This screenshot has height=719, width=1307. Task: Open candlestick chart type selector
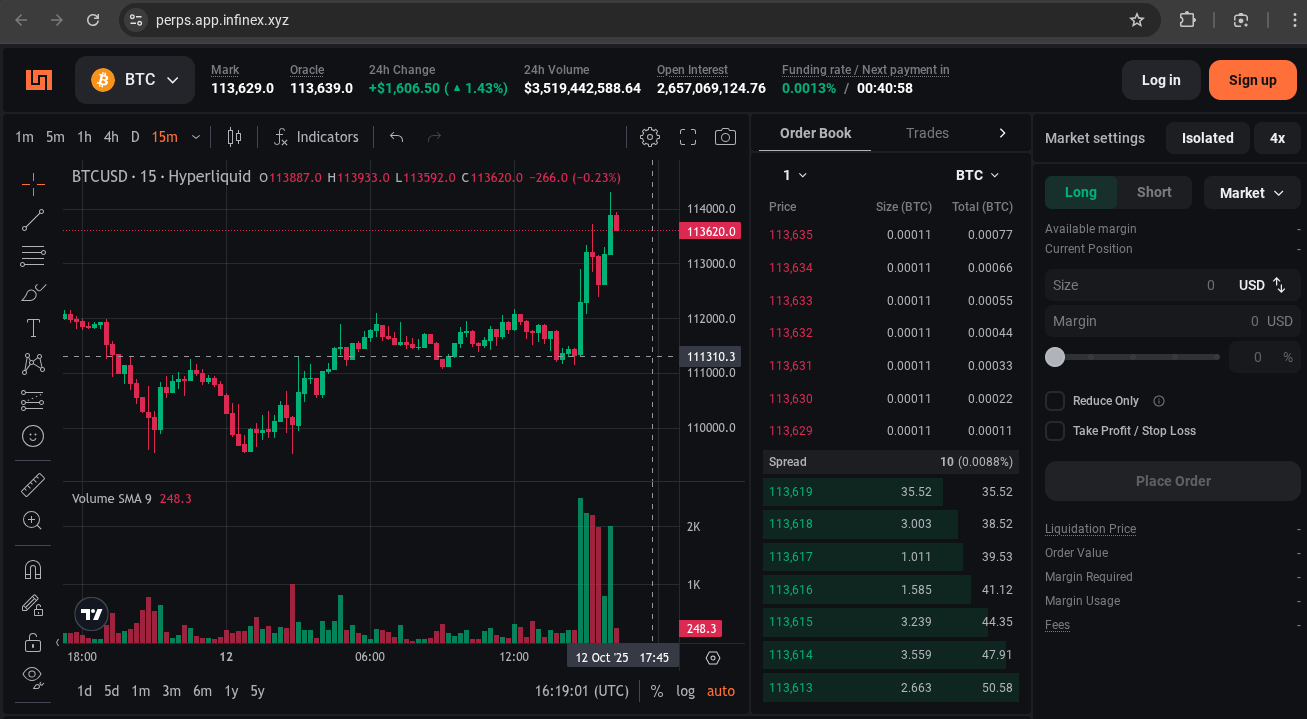(x=235, y=137)
